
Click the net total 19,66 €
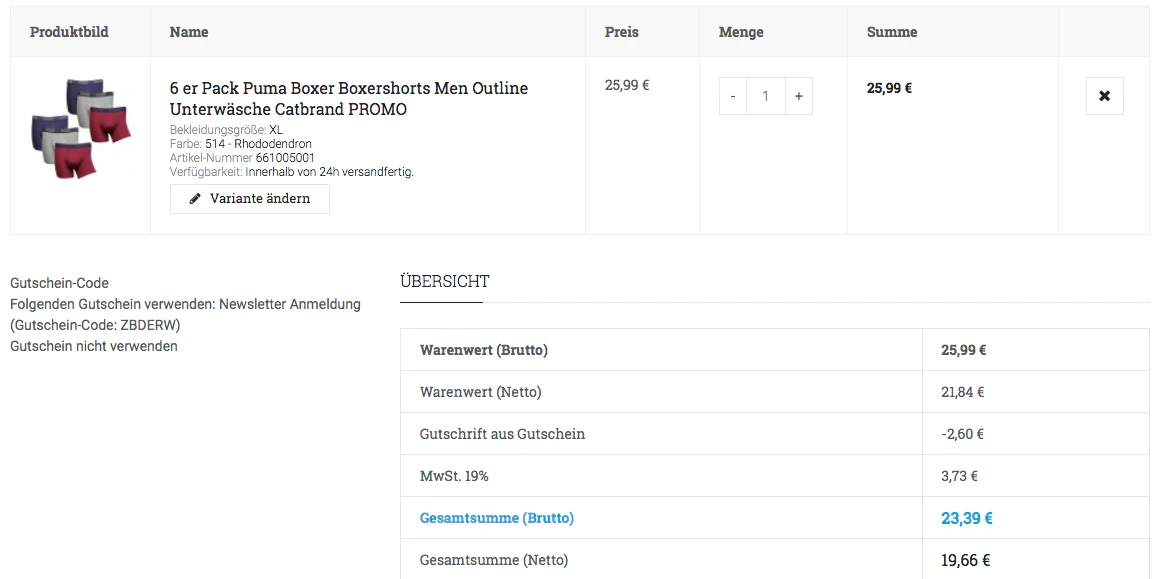point(965,561)
